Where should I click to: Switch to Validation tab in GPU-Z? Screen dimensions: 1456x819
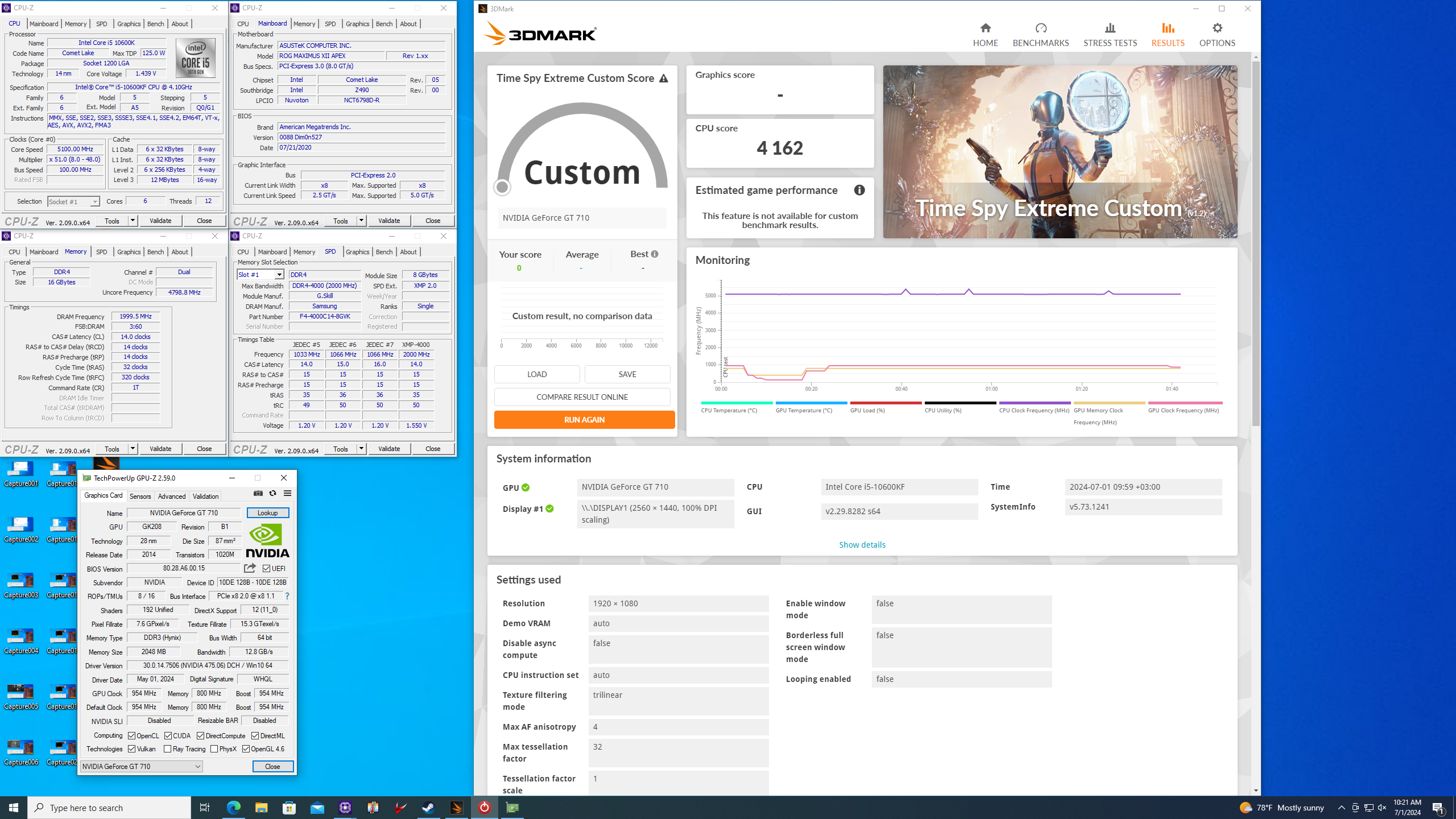(205, 497)
